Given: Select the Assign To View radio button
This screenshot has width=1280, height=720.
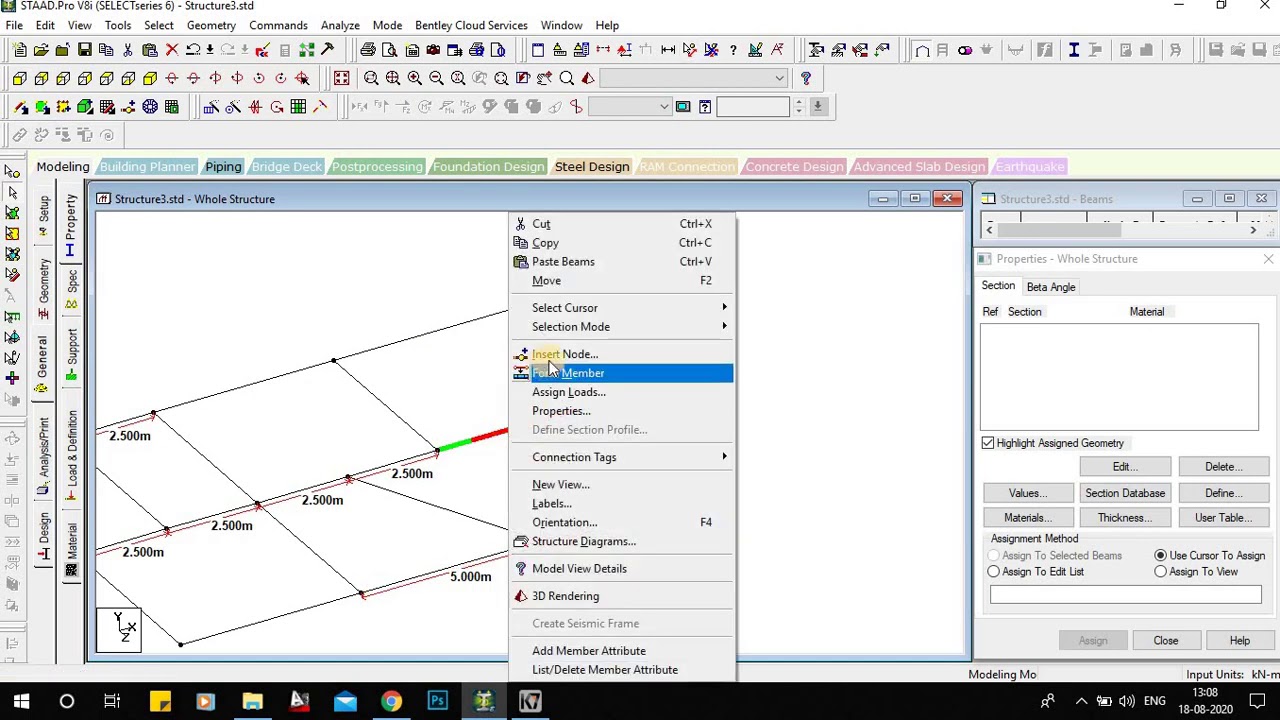Looking at the screenshot, I should click(1160, 572).
